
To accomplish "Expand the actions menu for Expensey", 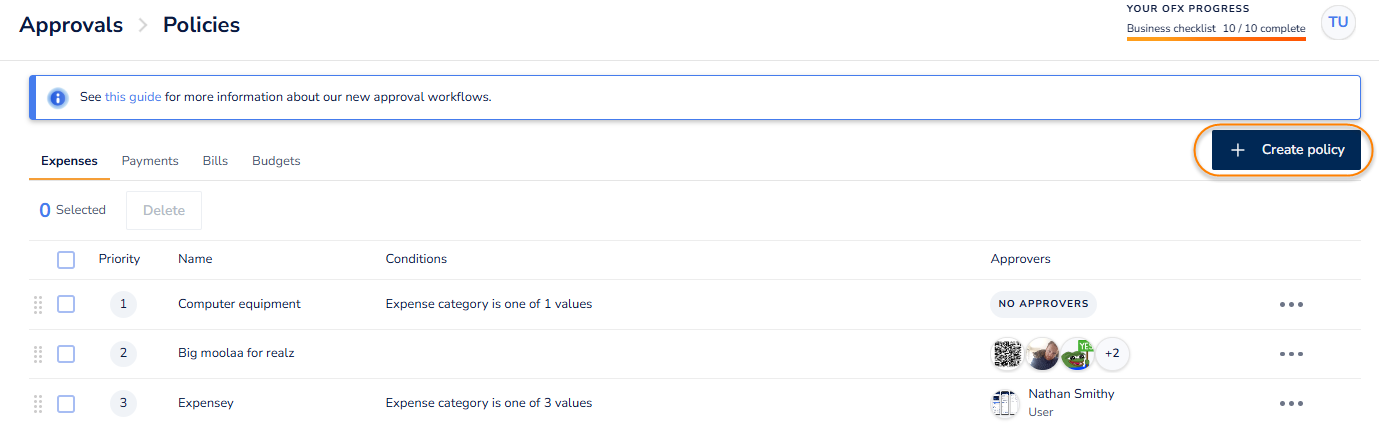I will tap(1291, 404).
